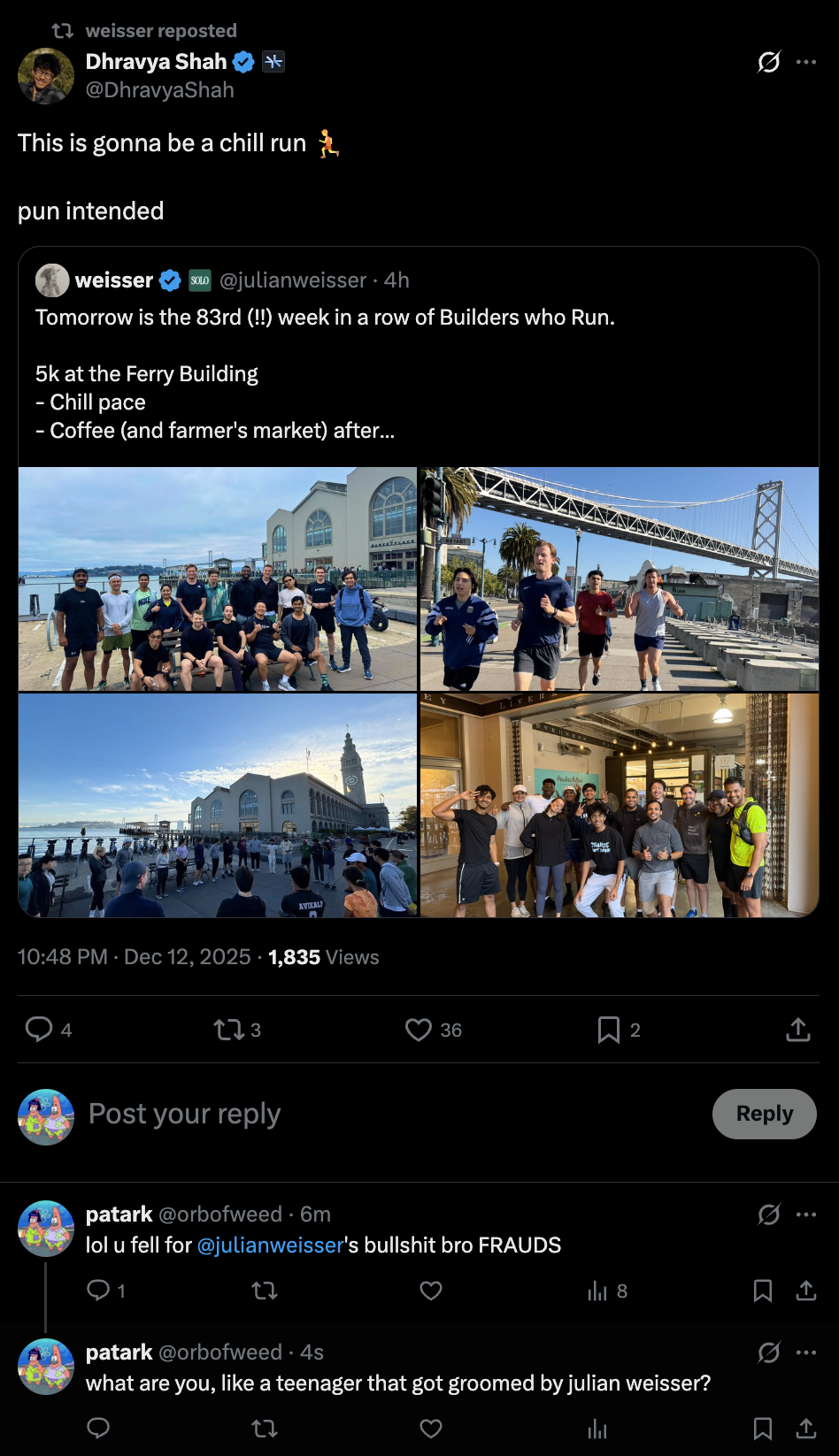Open @julianweisser mention link in reply
The width and height of the screenshot is (839, 1456).
click(270, 1245)
